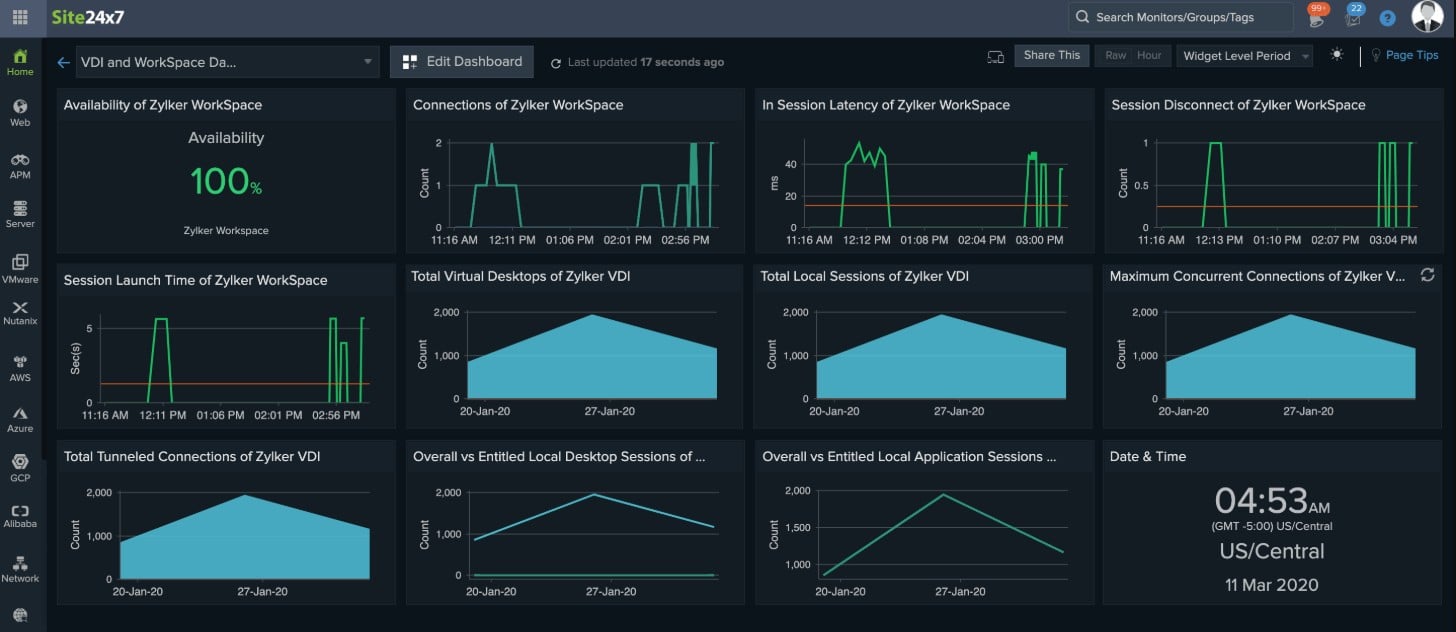Click the Session Launch Time widget title
The height and width of the screenshot is (632, 1456).
195,280
